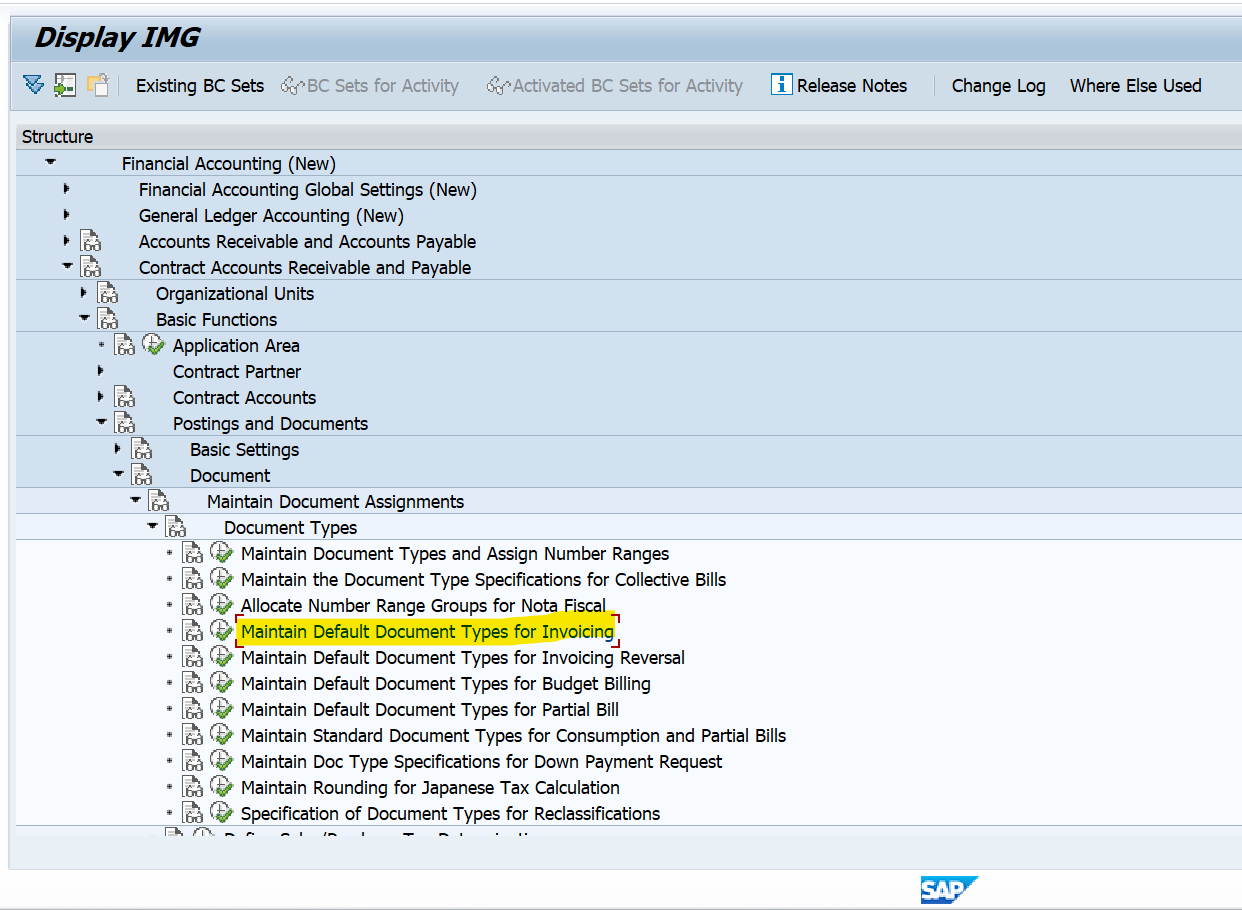Click the second toolbar icon with green arrow
1242x910 pixels.
click(65, 85)
